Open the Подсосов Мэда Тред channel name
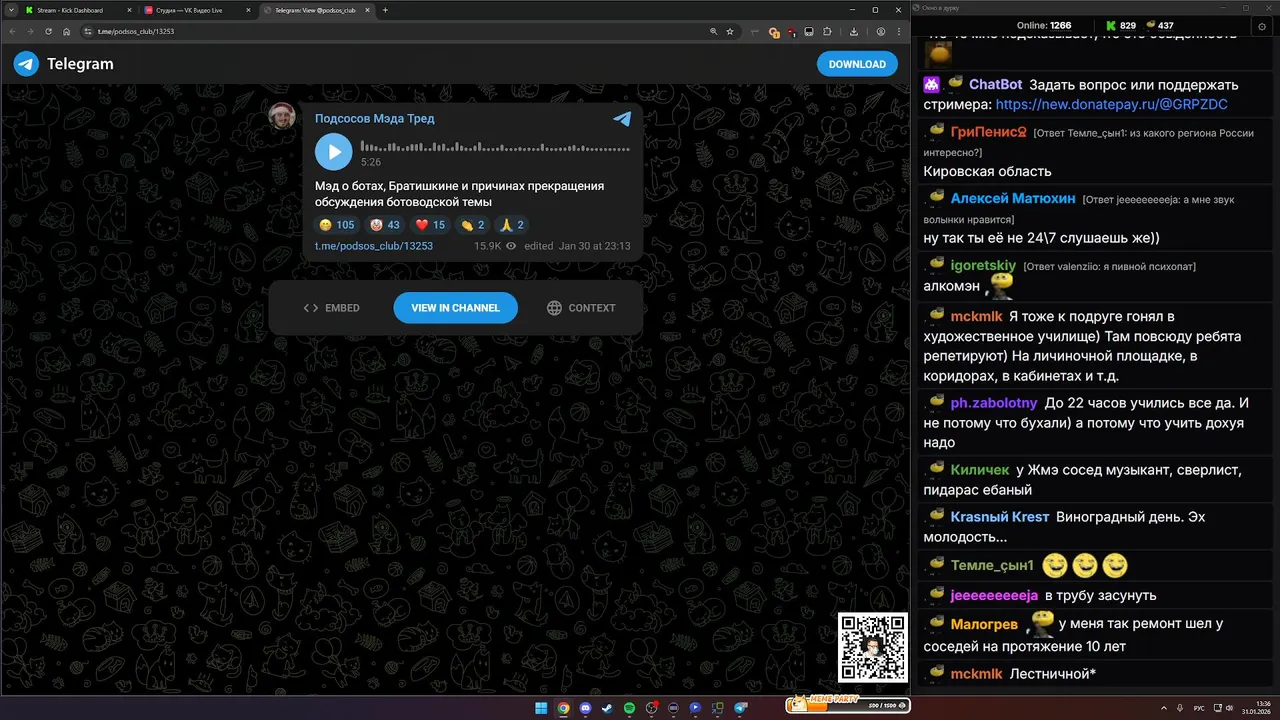1280x720 pixels. click(375, 118)
